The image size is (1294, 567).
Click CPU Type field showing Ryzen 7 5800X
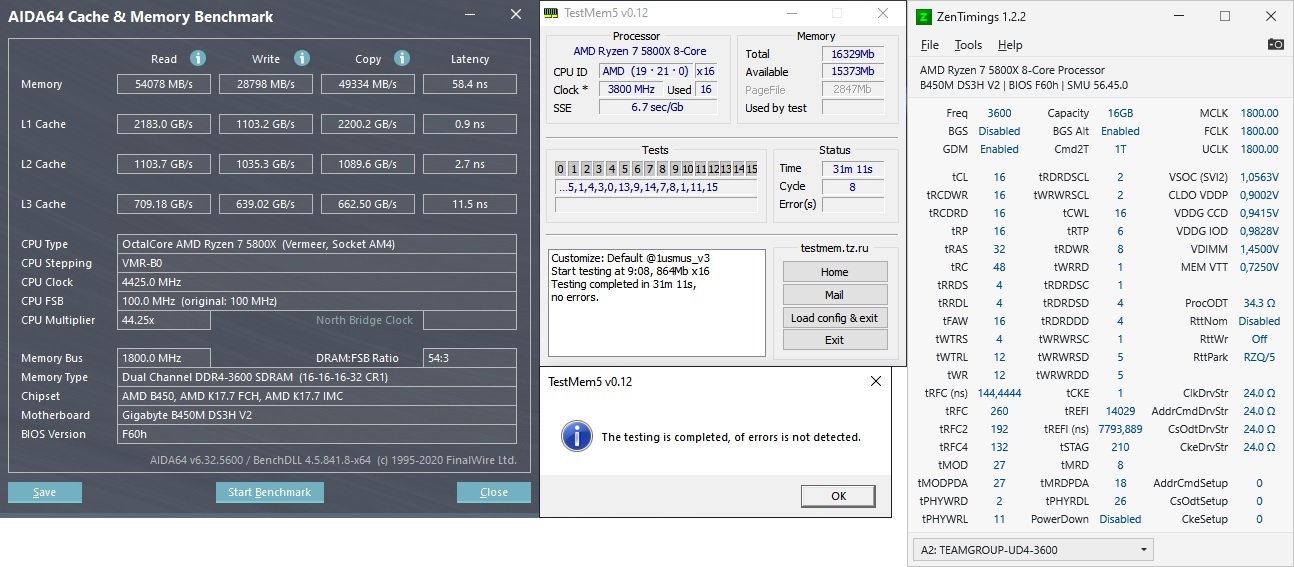coord(317,244)
